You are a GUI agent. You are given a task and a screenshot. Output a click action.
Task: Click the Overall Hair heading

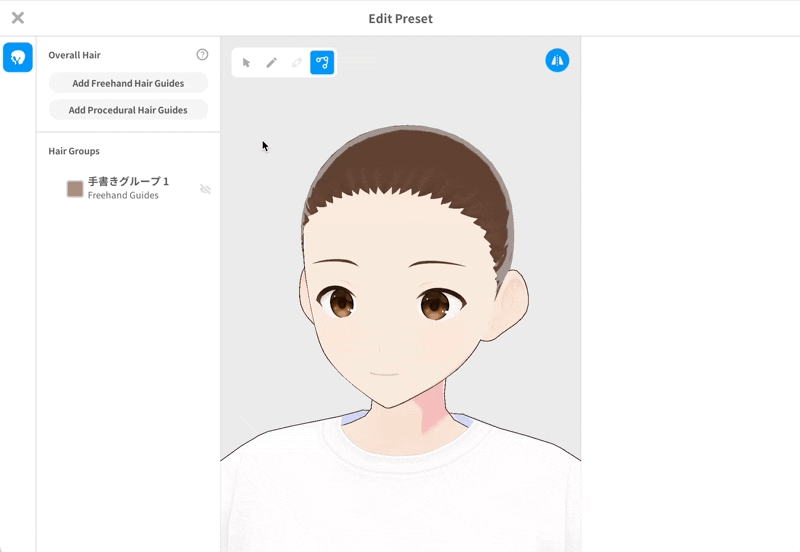click(x=74, y=55)
